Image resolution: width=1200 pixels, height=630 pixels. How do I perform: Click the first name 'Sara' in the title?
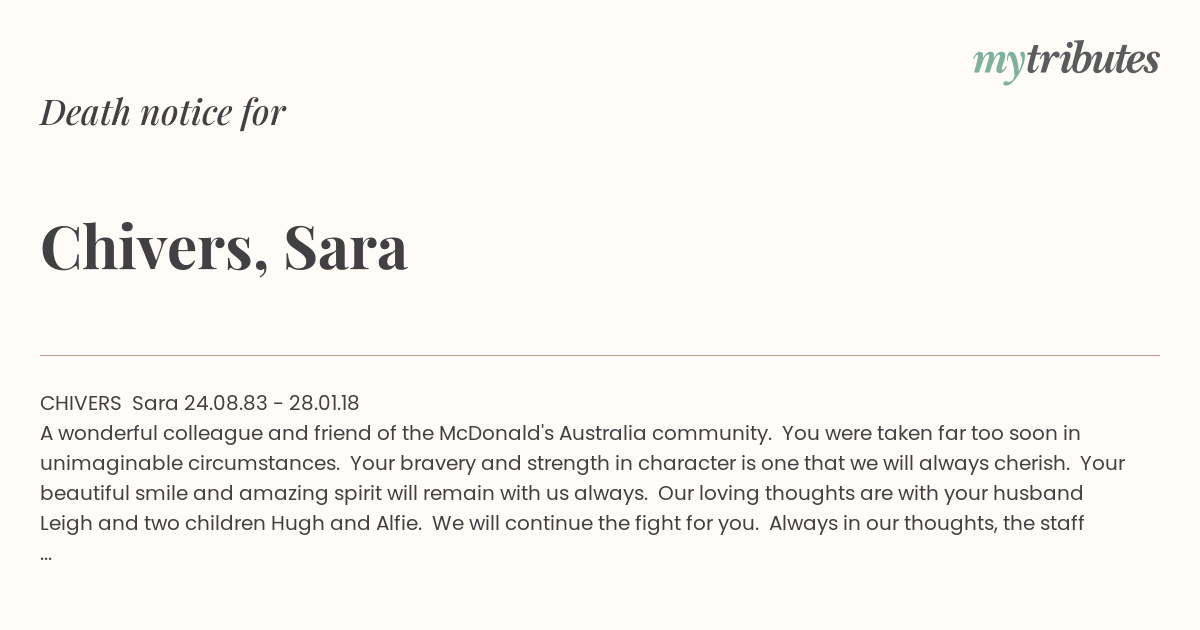point(346,248)
